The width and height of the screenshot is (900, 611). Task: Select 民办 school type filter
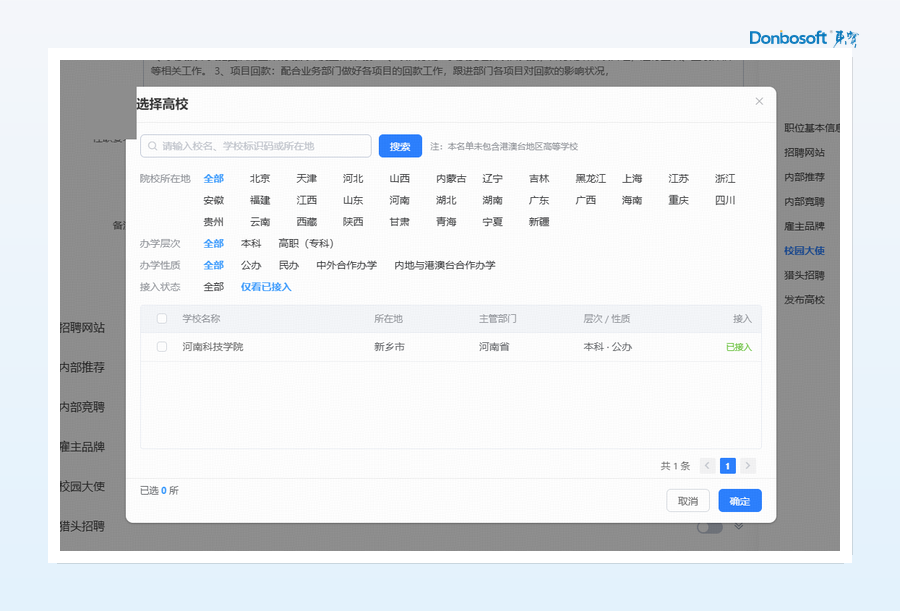289,265
